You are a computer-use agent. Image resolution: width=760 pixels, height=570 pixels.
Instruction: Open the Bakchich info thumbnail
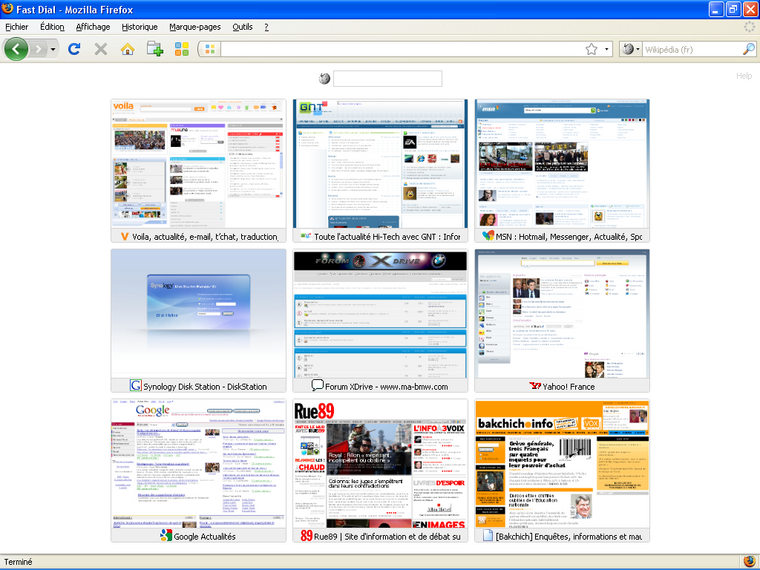[x=562, y=463]
